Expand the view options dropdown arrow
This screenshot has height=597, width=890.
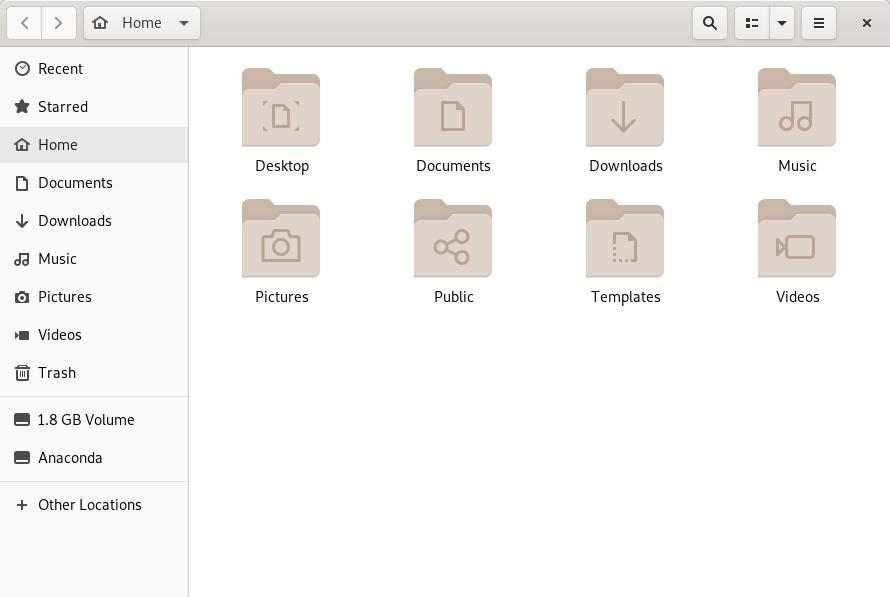click(x=782, y=22)
